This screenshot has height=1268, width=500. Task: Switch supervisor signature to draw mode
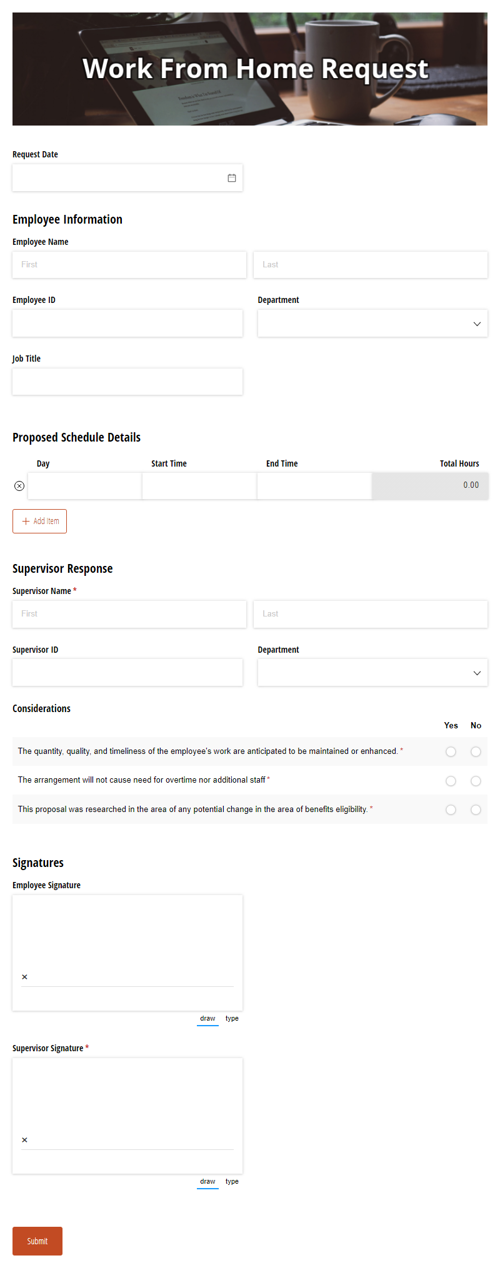207,1181
